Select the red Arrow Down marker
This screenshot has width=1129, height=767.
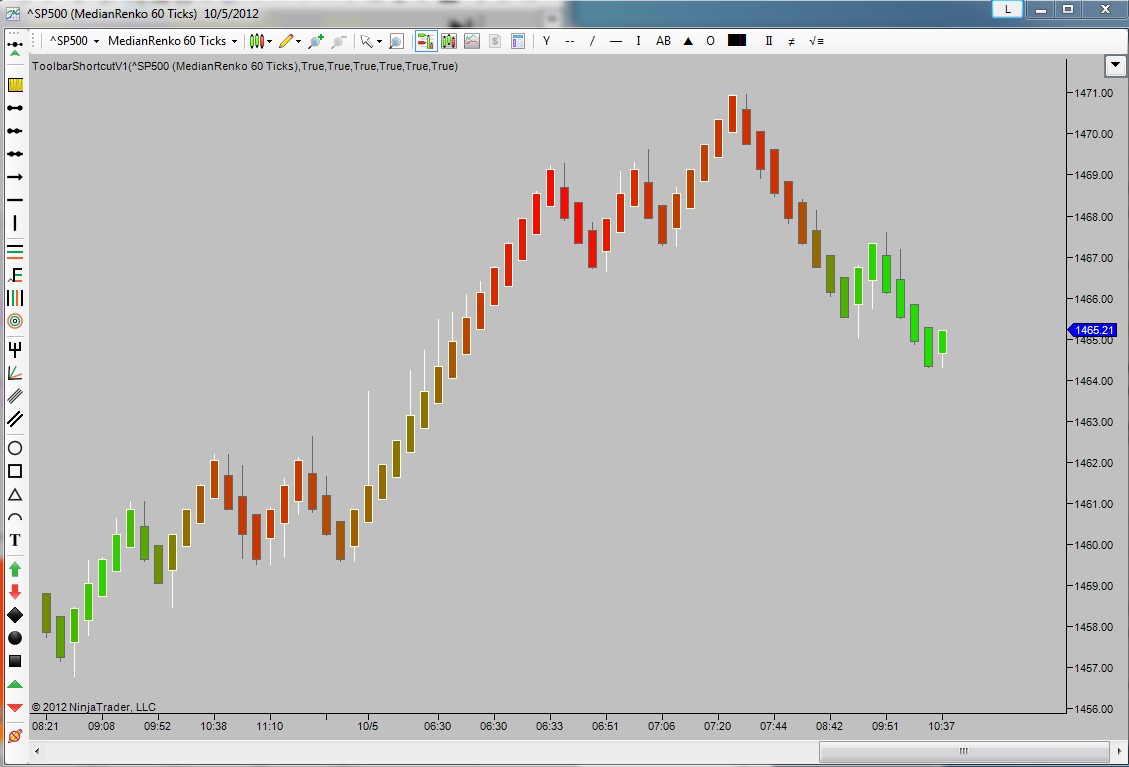(15, 592)
